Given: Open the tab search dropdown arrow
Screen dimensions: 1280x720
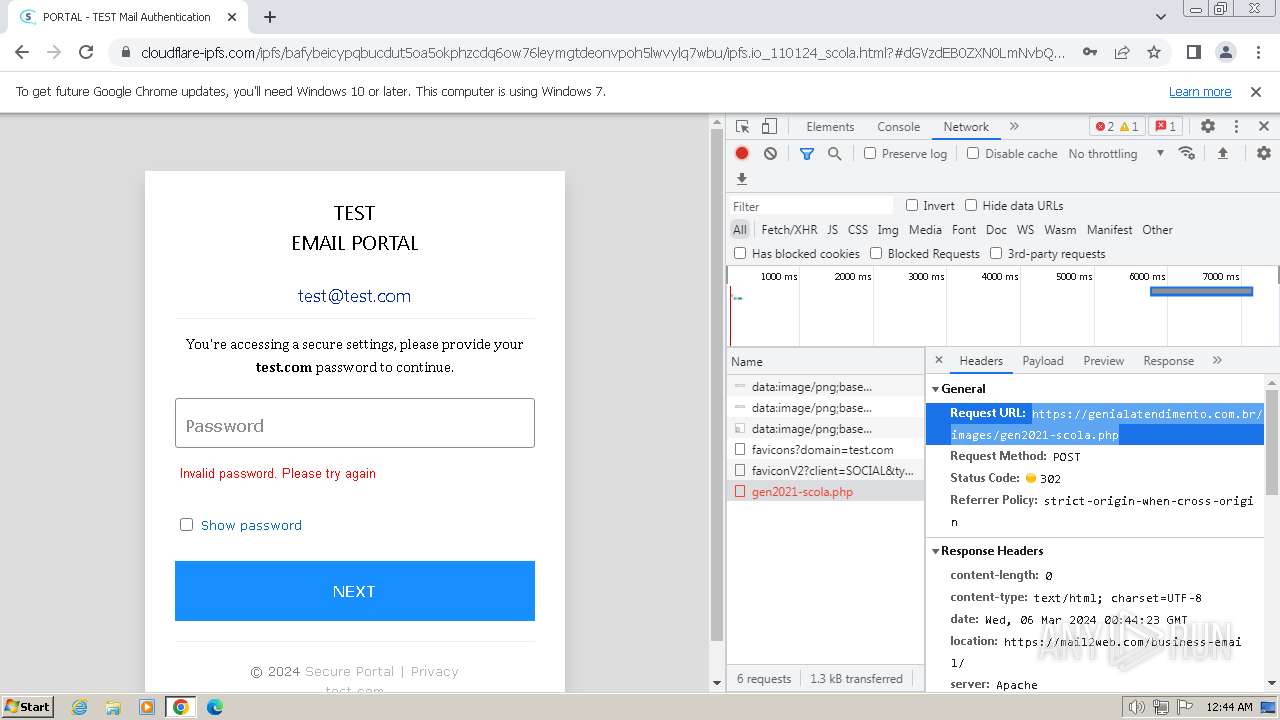Looking at the screenshot, I should pos(1160,17).
